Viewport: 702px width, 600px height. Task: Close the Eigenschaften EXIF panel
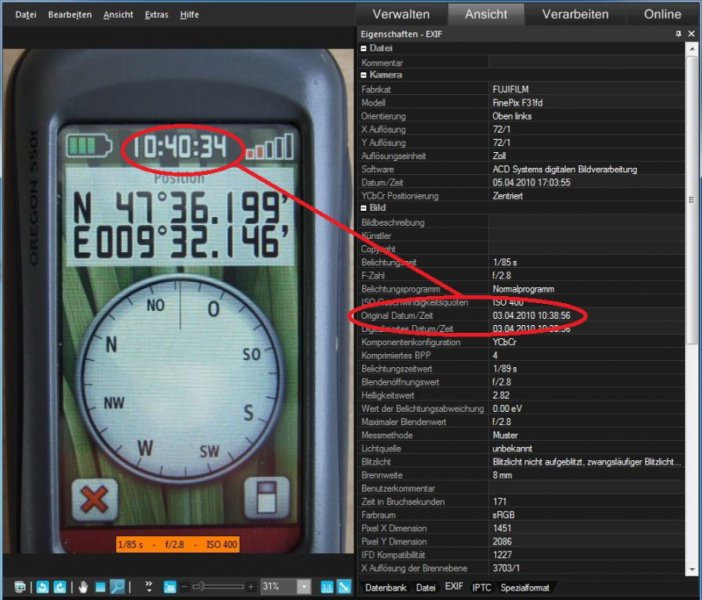691,34
